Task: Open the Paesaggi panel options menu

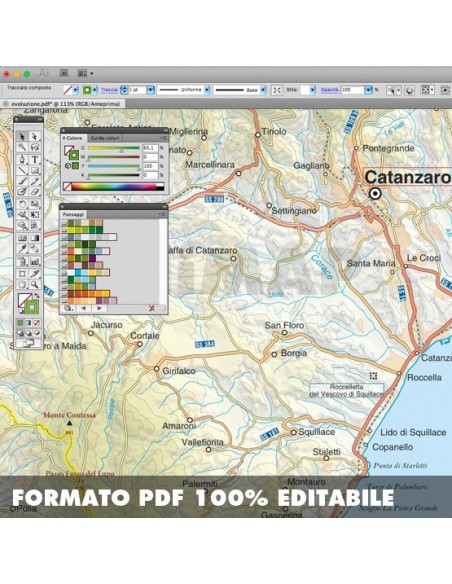Action: [x=163, y=214]
